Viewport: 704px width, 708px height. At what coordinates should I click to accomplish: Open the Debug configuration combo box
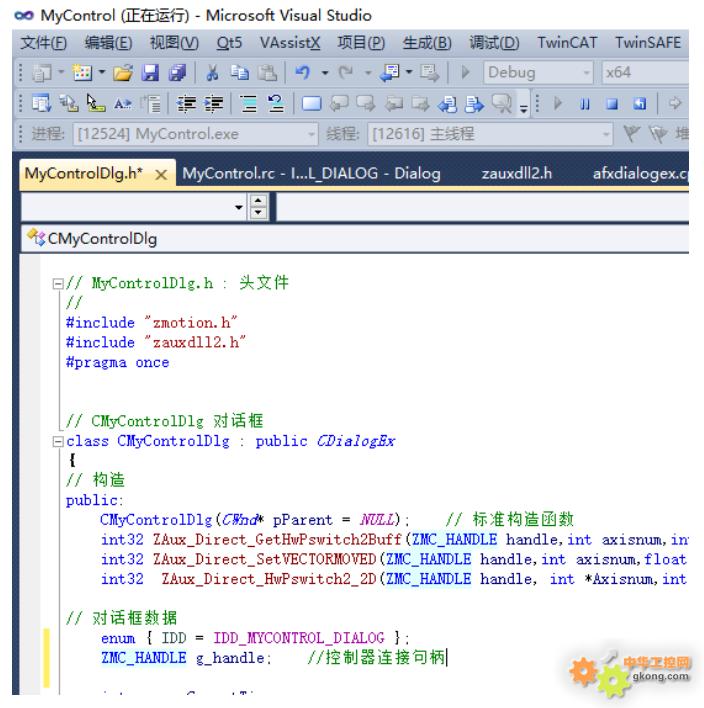pos(538,72)
